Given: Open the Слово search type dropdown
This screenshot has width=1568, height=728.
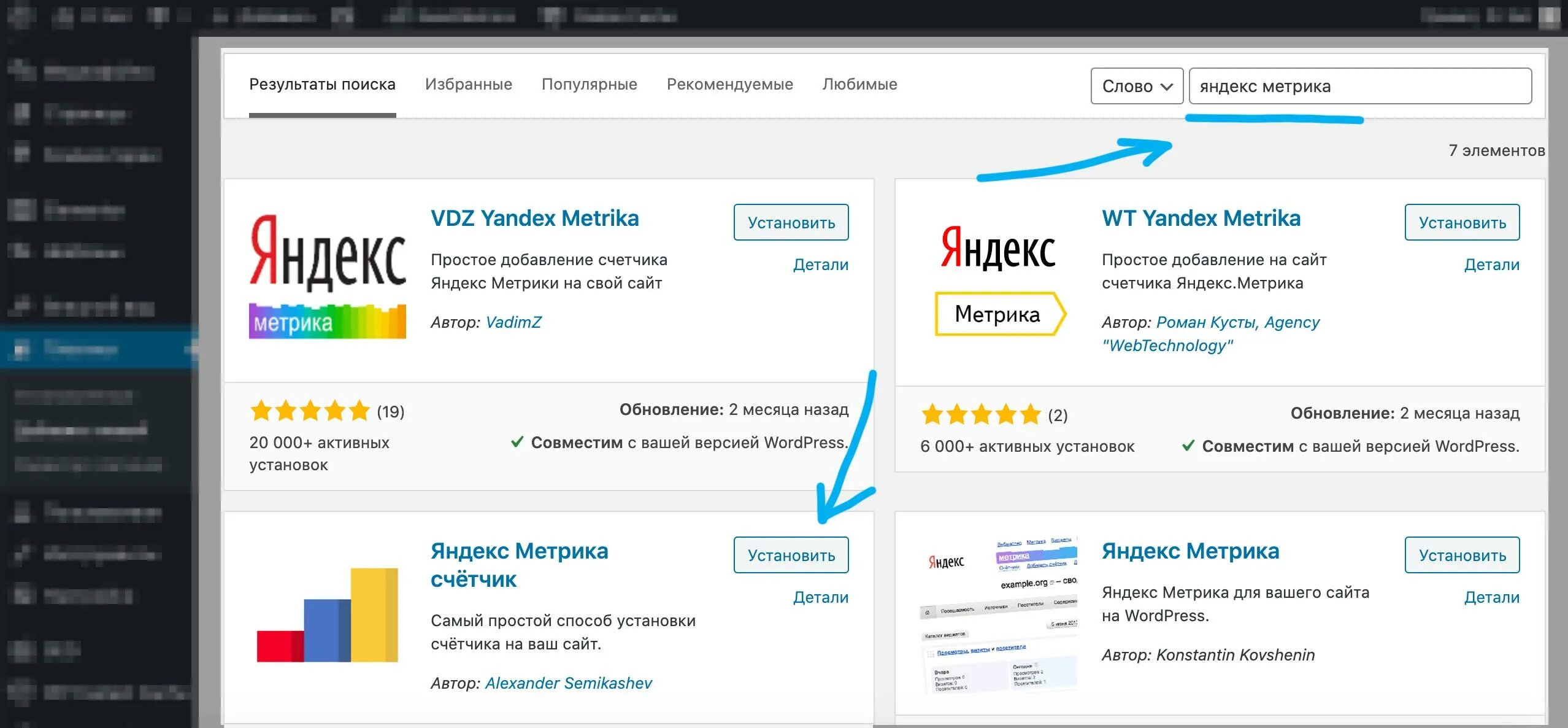Looking at the screenshot, I should [x=1137, y=86].
